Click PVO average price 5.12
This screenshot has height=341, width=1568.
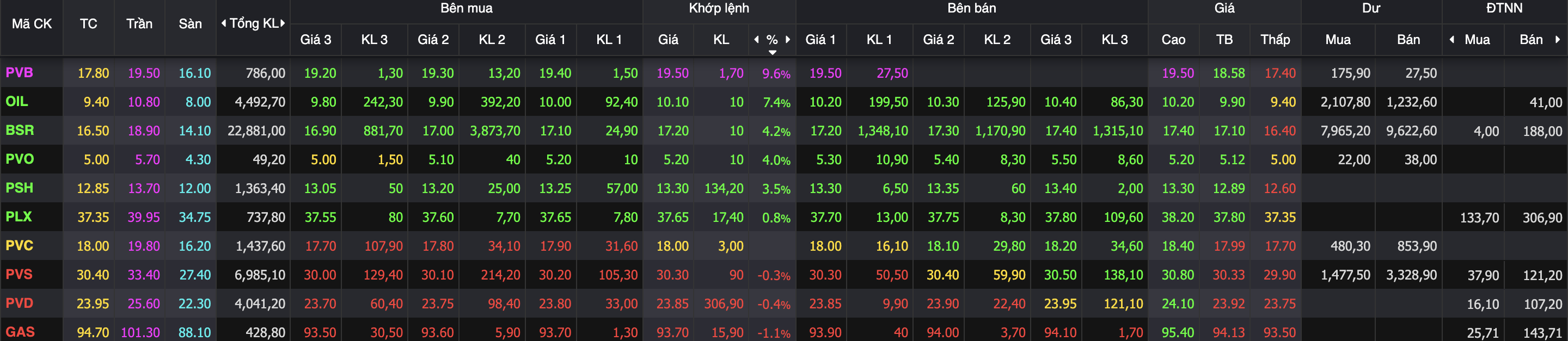coord(1232,160)
